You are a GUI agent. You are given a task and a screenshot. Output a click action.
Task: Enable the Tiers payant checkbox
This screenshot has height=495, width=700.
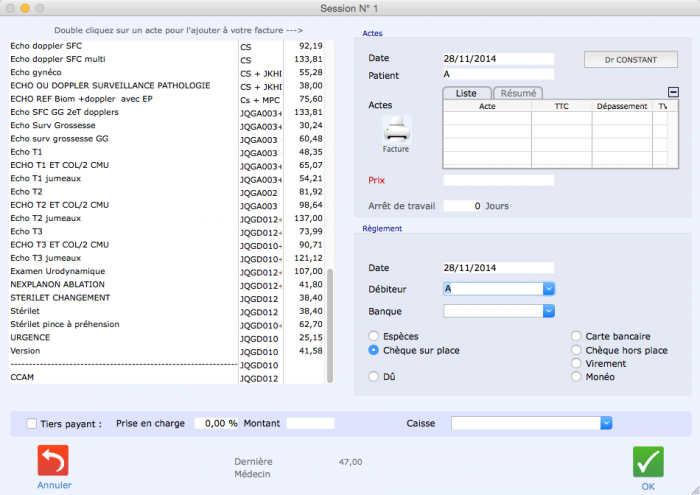tap(31, 424)
